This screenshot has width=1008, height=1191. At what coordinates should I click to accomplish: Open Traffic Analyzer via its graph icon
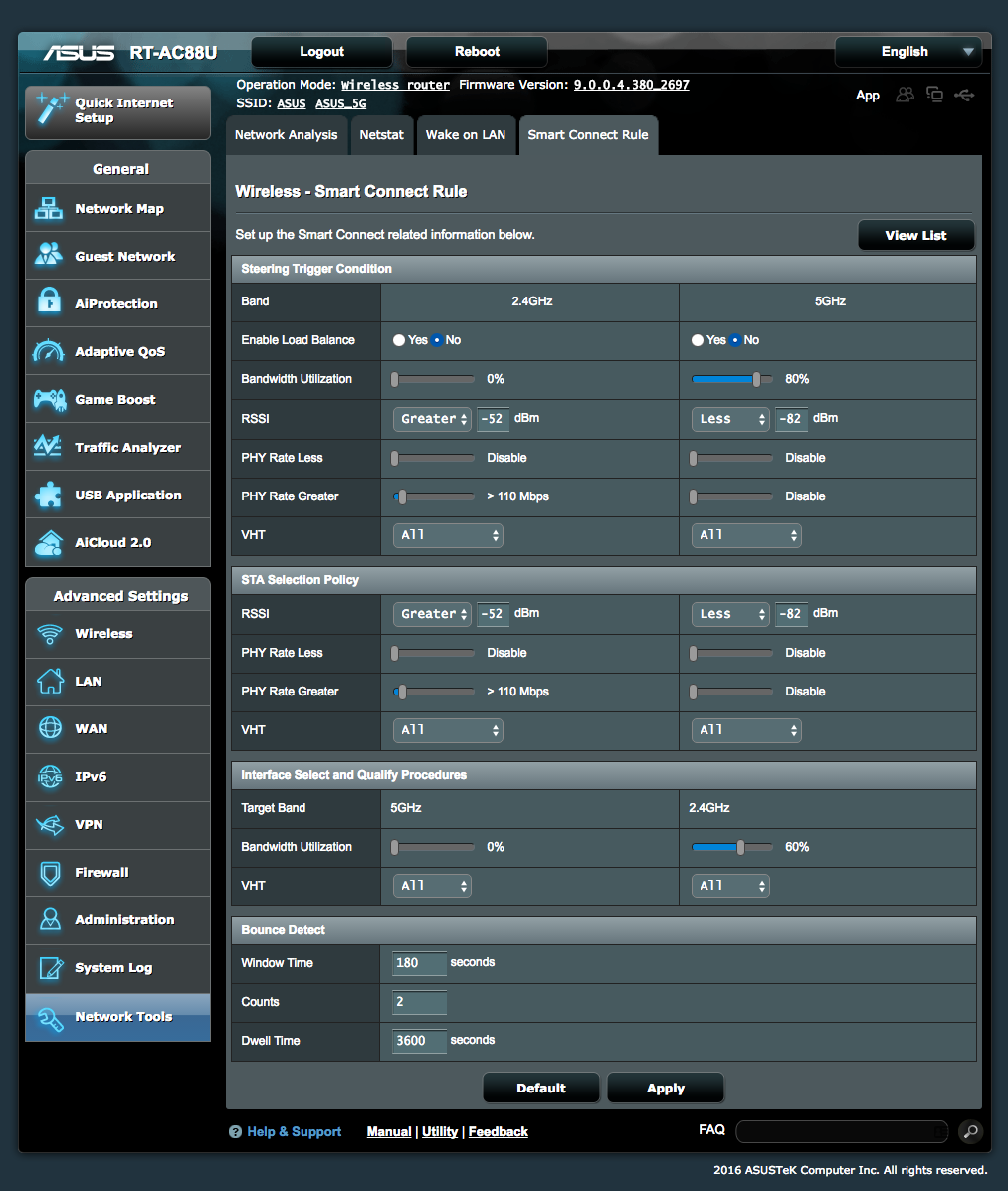coord(48,447)
